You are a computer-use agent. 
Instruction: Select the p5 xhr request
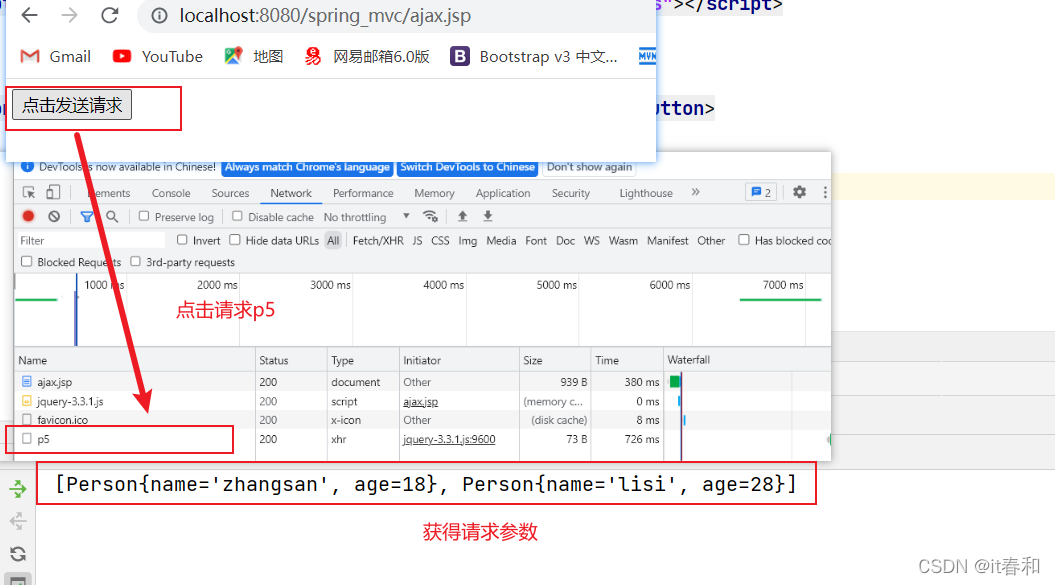point(423,439)
